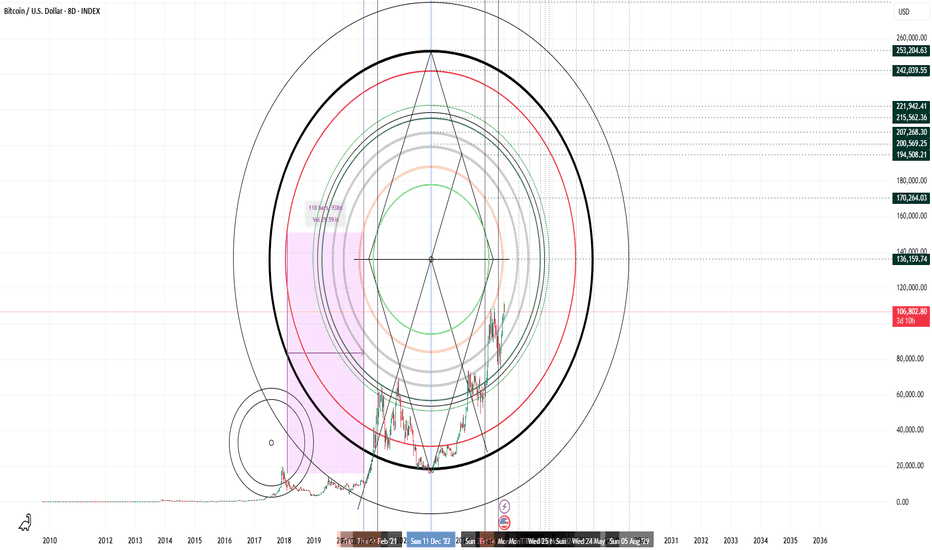Screen dimensions: 932x550
Task: Click the 2019 year on time axis
Action: click(314, 540)
